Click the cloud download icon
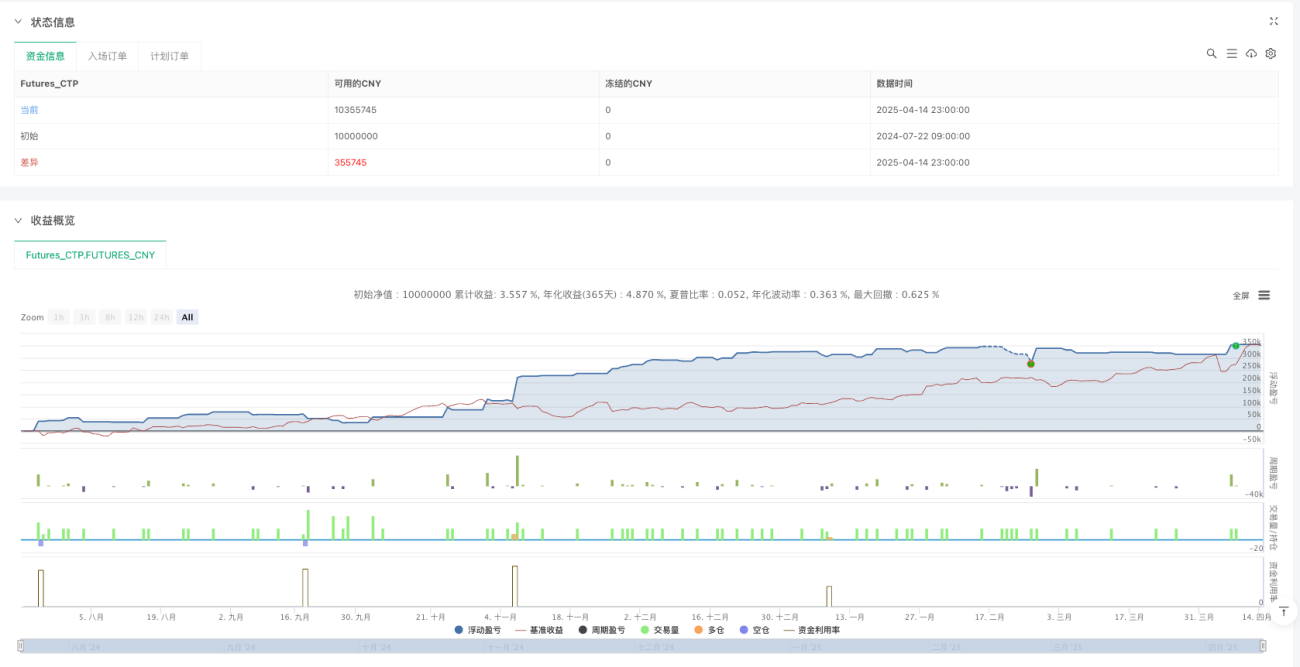This screenshot has width=1300, height=667. pos(1251,53)
